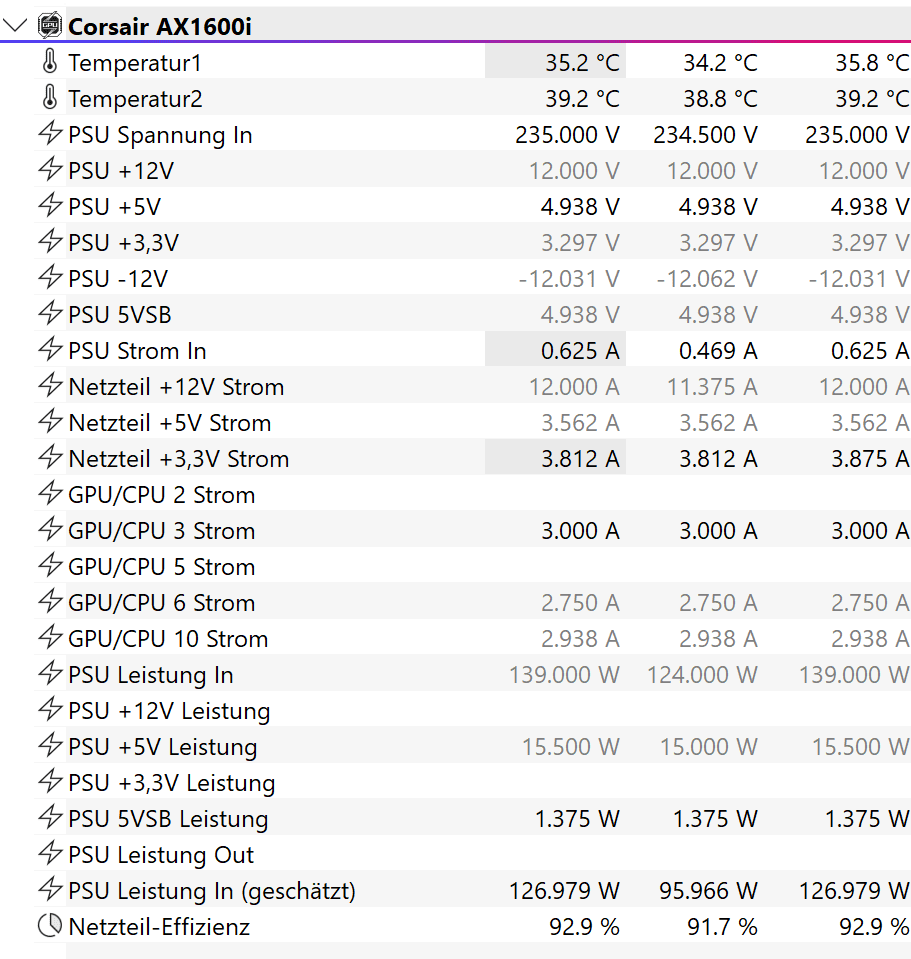Select the PSU -12V sensor row label
911x959 pixels.
click(118, 279)
